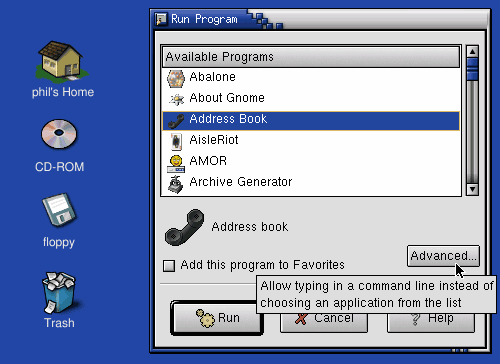Select Abalone in the programs list
This screenshot has width=500, height=364.
[x=311, y=78]
